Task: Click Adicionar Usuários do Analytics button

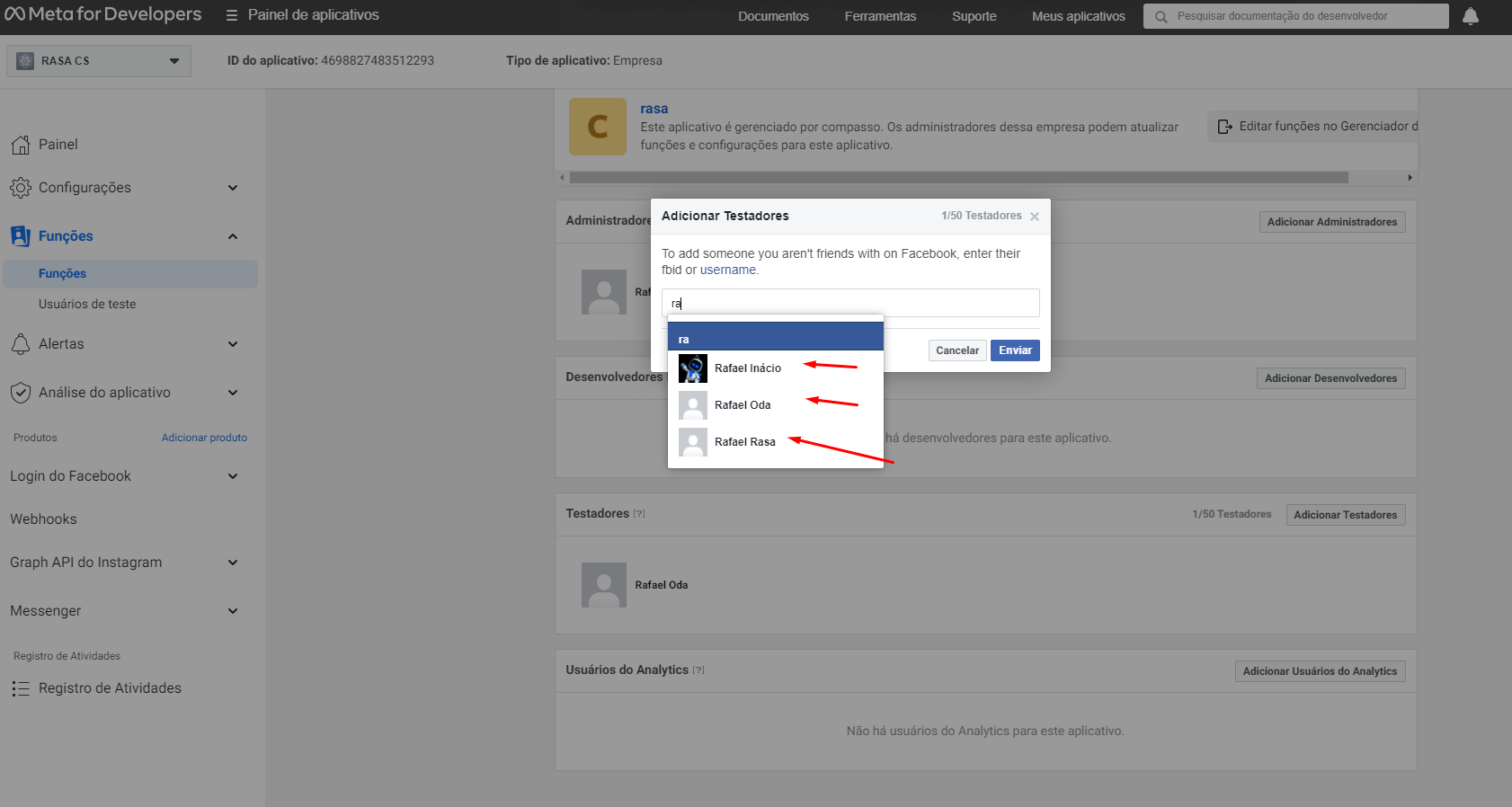Action: click(x=1320, y=671)
